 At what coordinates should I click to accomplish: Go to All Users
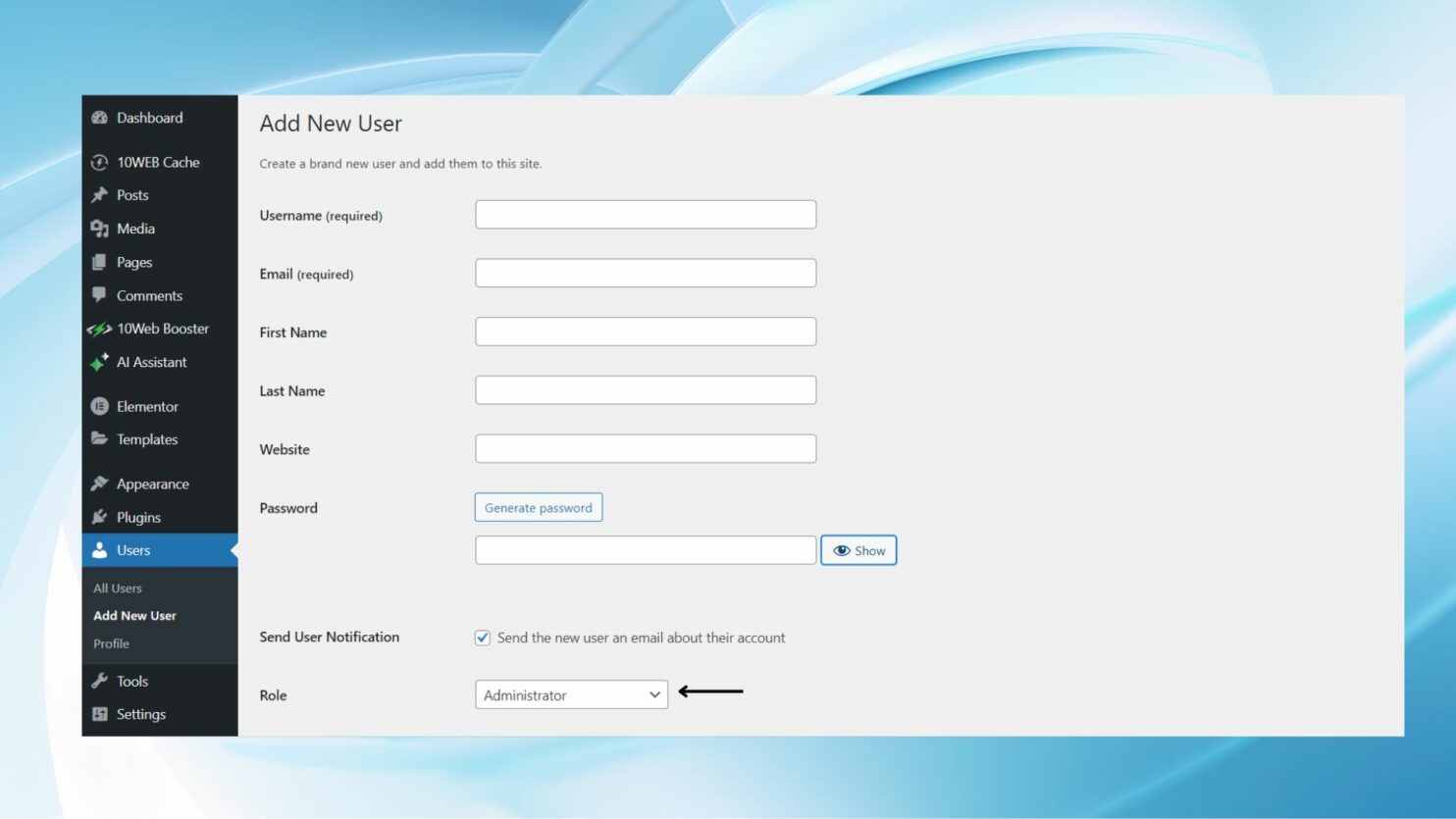(117, 588)
